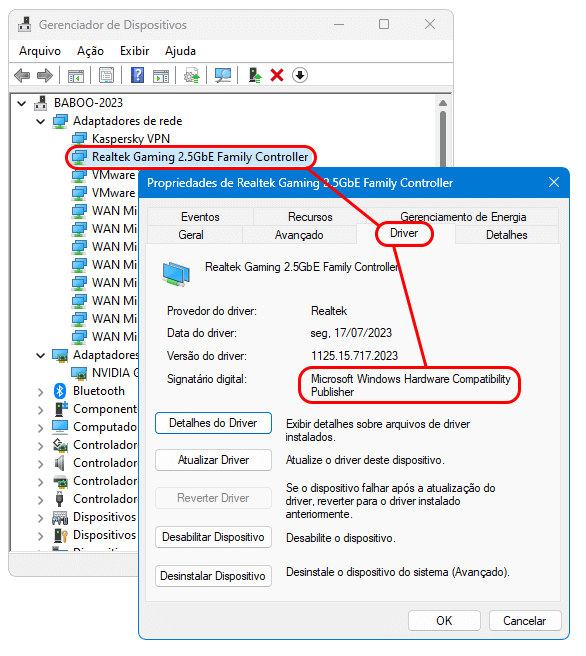Click the Bluetooth category icon
The image size is (586, 656).
click(x=60, y=391)
